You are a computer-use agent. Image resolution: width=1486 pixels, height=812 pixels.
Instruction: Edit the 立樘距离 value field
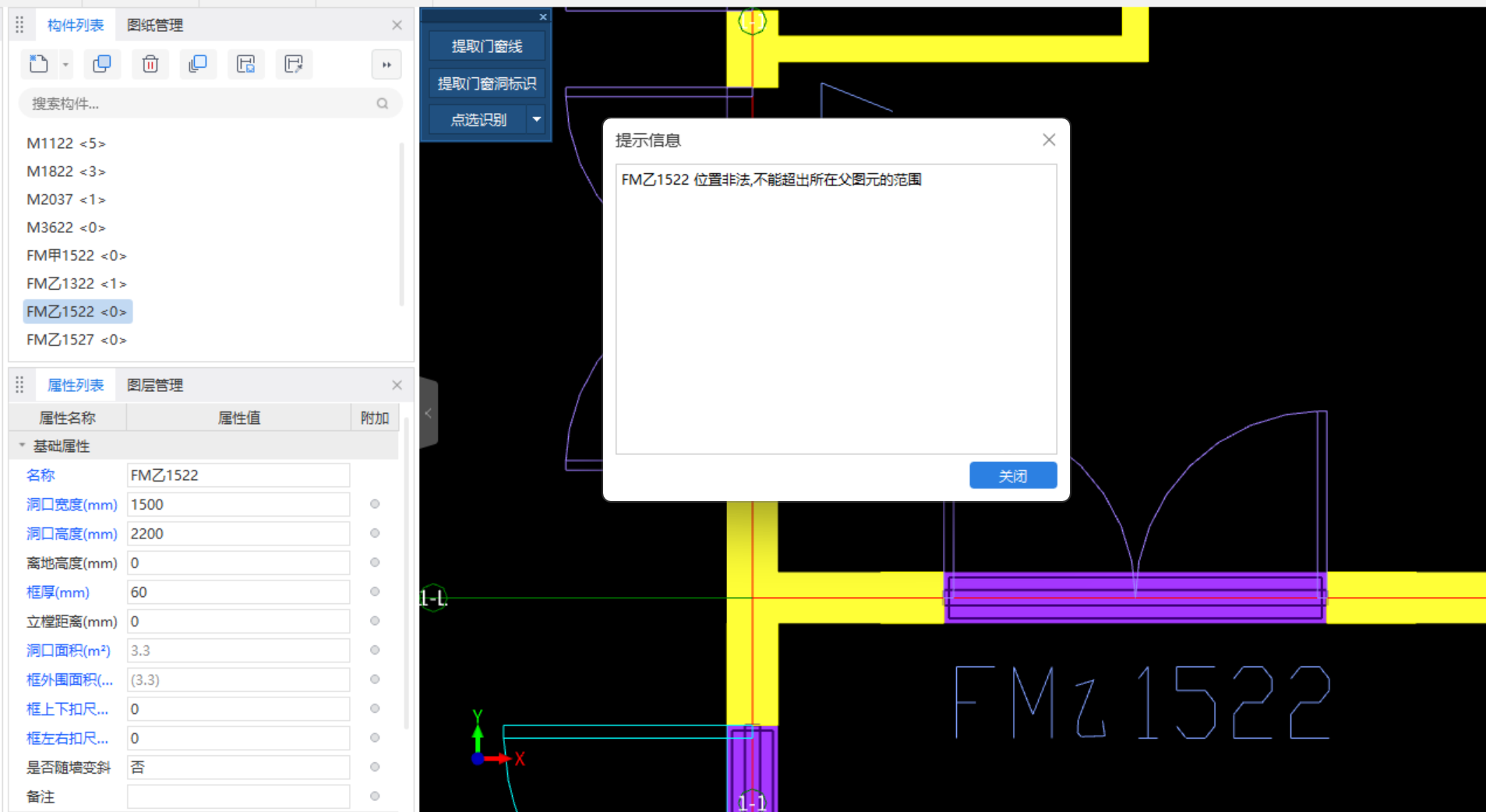(x=238, y=622)
